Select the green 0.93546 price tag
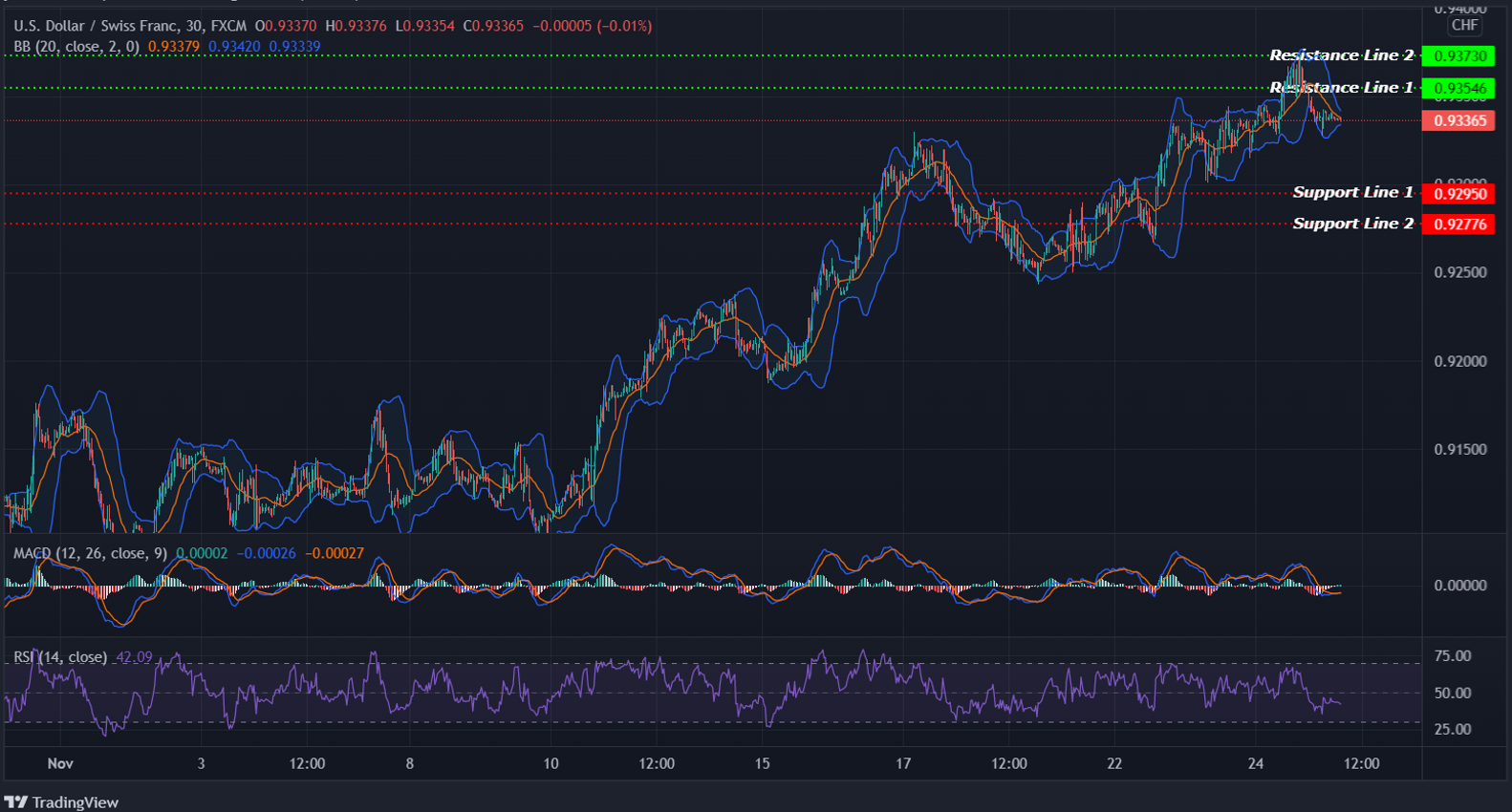The width and height of the screenshot is (1512, 812). (x=1458, y=89)
